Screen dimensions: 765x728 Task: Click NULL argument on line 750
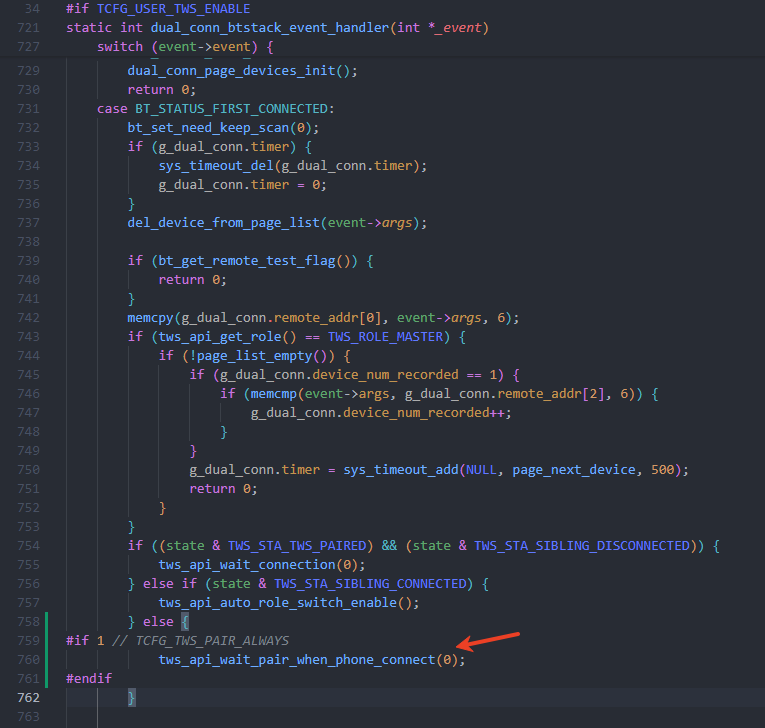tap(481, 470)
